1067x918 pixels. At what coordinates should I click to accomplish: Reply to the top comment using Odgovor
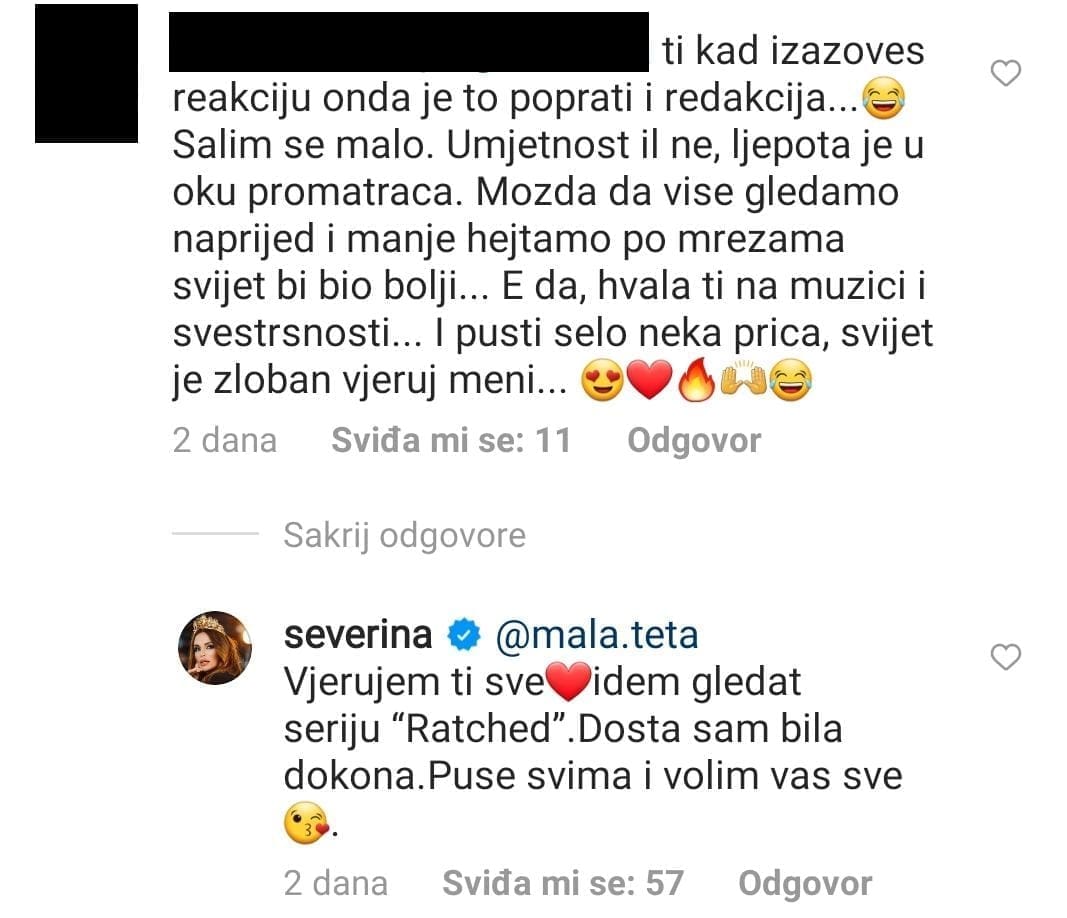coord(694,440)
